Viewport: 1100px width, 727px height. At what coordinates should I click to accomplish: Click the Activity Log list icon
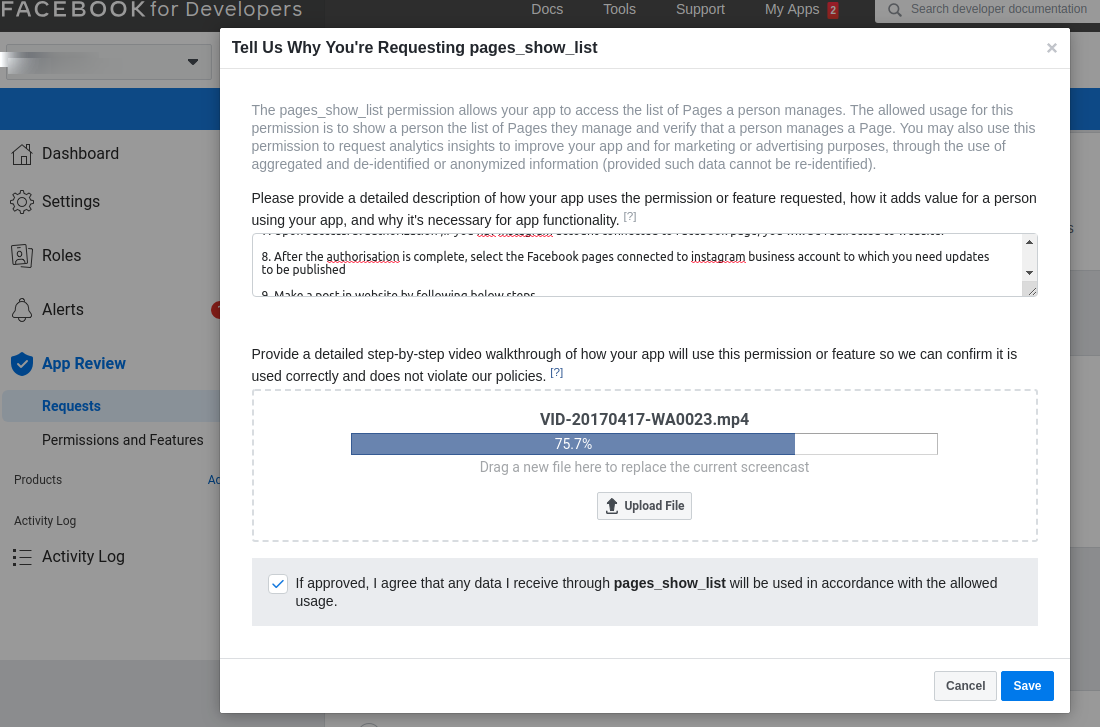point(21,557)
